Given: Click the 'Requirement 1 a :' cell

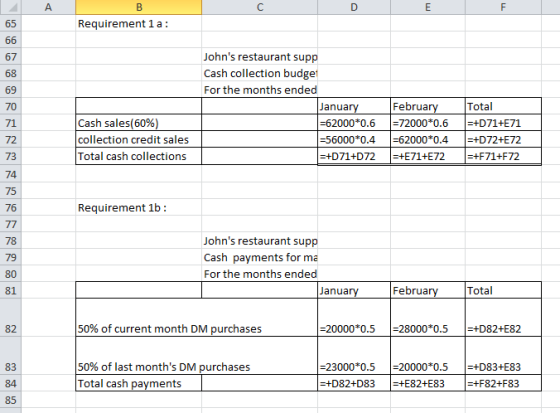Looking at the screenshot, I should [139, 24].
